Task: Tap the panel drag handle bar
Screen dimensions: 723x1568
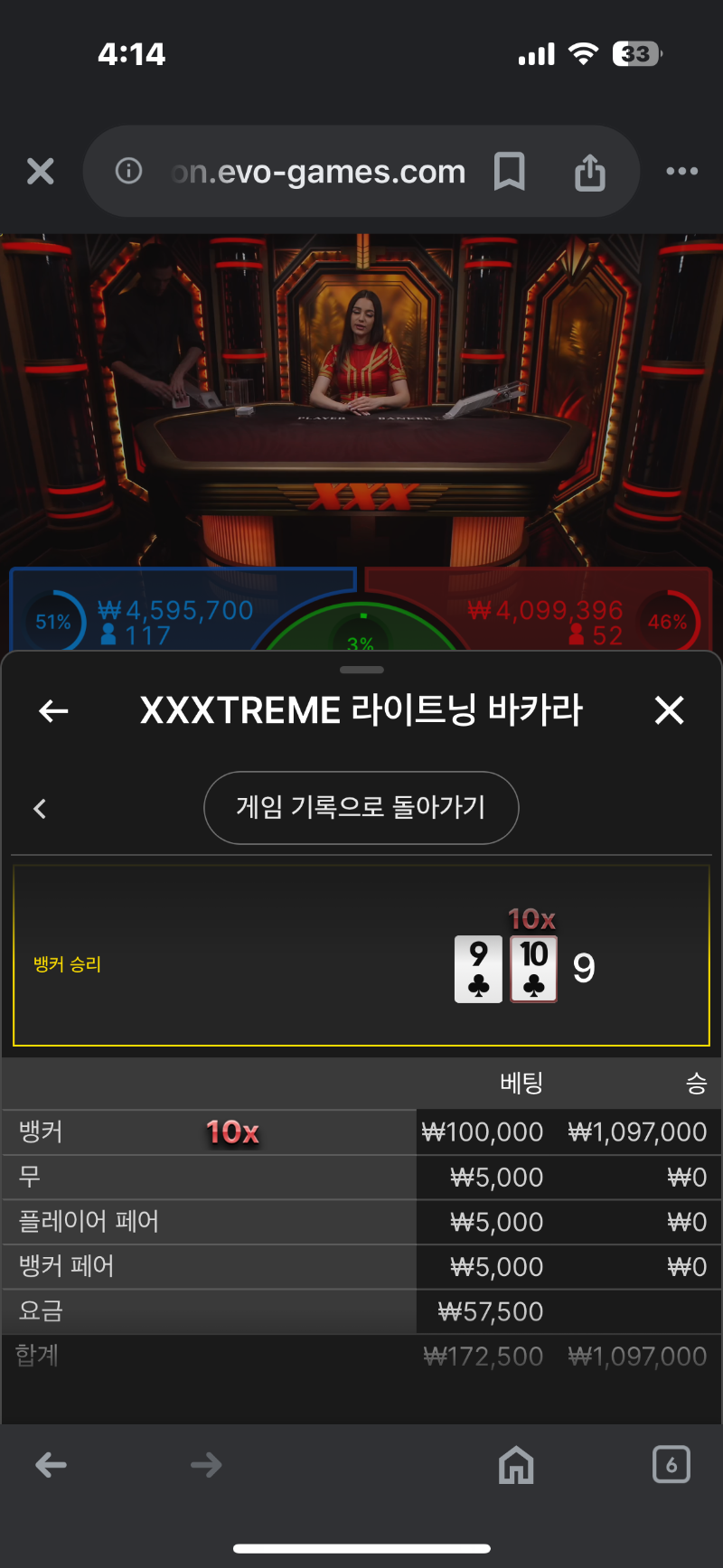Action: click(x=361, y=670)
